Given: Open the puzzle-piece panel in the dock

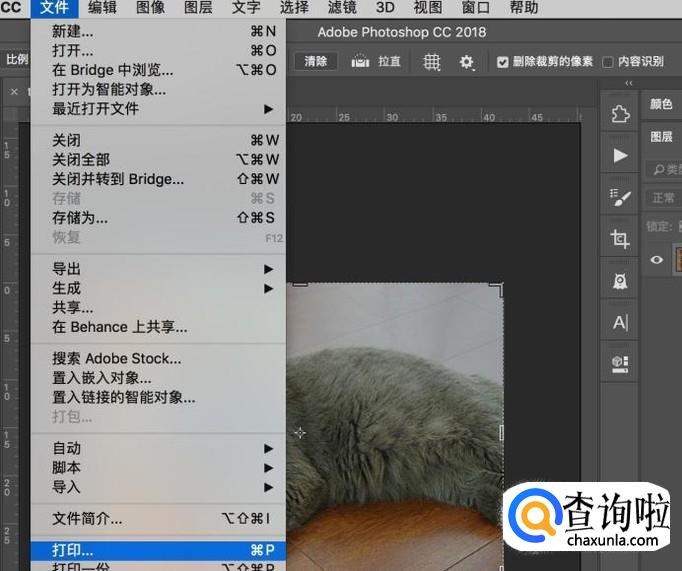Looking at the screenshot, I should point(620,114).
